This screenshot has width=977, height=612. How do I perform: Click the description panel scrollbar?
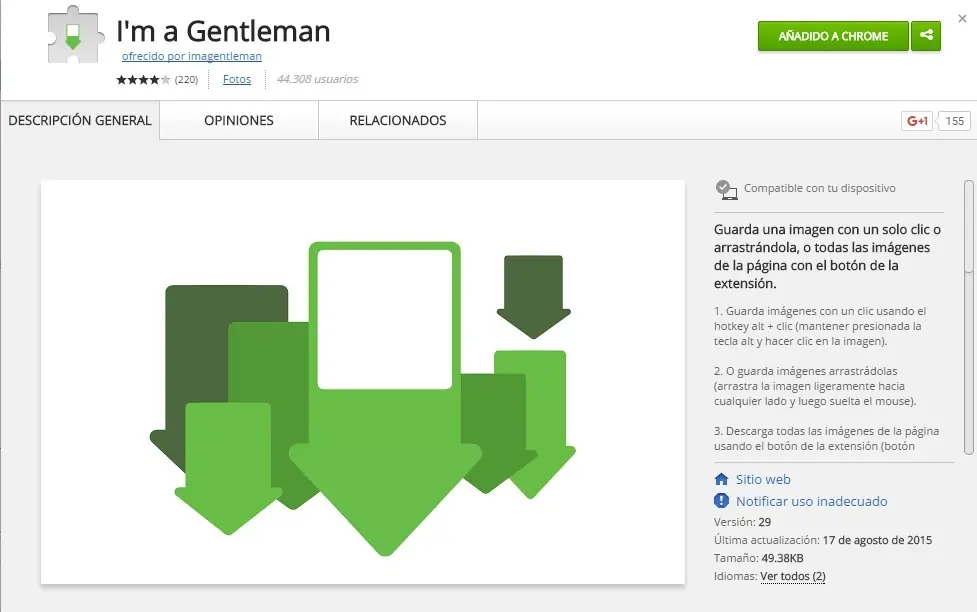point(968,317)
